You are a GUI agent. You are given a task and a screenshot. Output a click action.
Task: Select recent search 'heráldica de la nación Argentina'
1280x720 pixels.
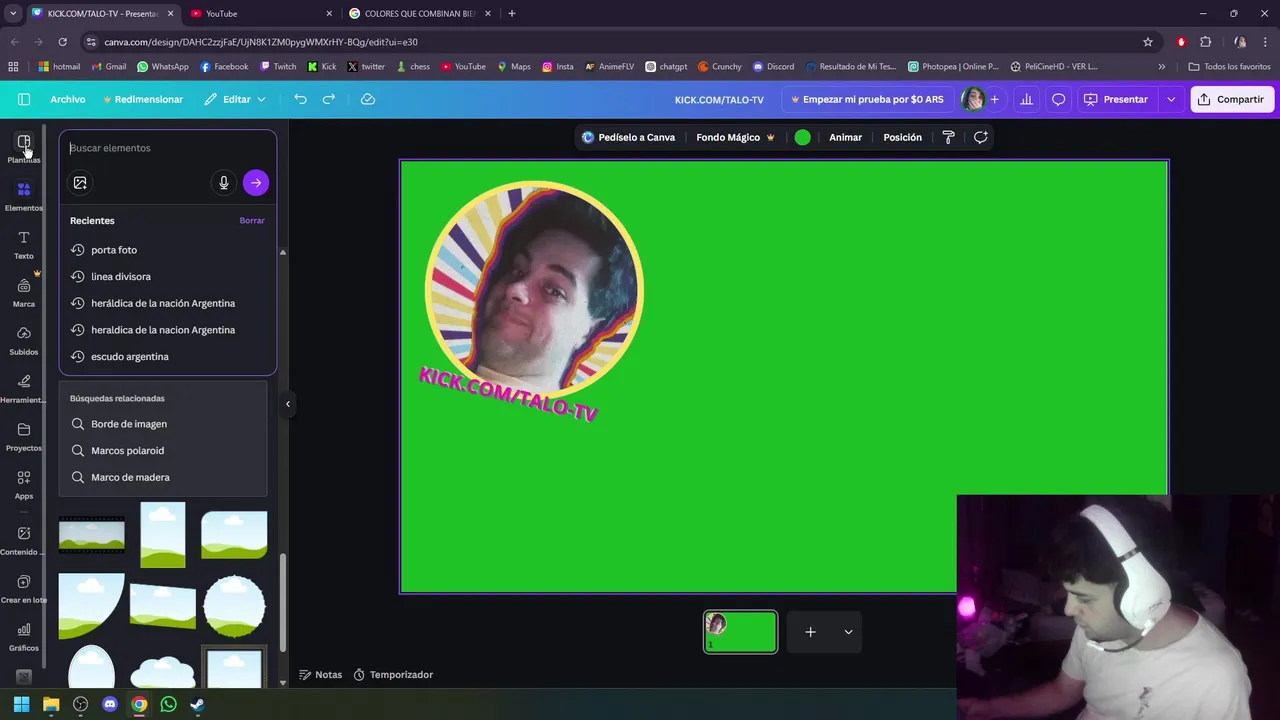pyautogui.click(x=167, y=303)
